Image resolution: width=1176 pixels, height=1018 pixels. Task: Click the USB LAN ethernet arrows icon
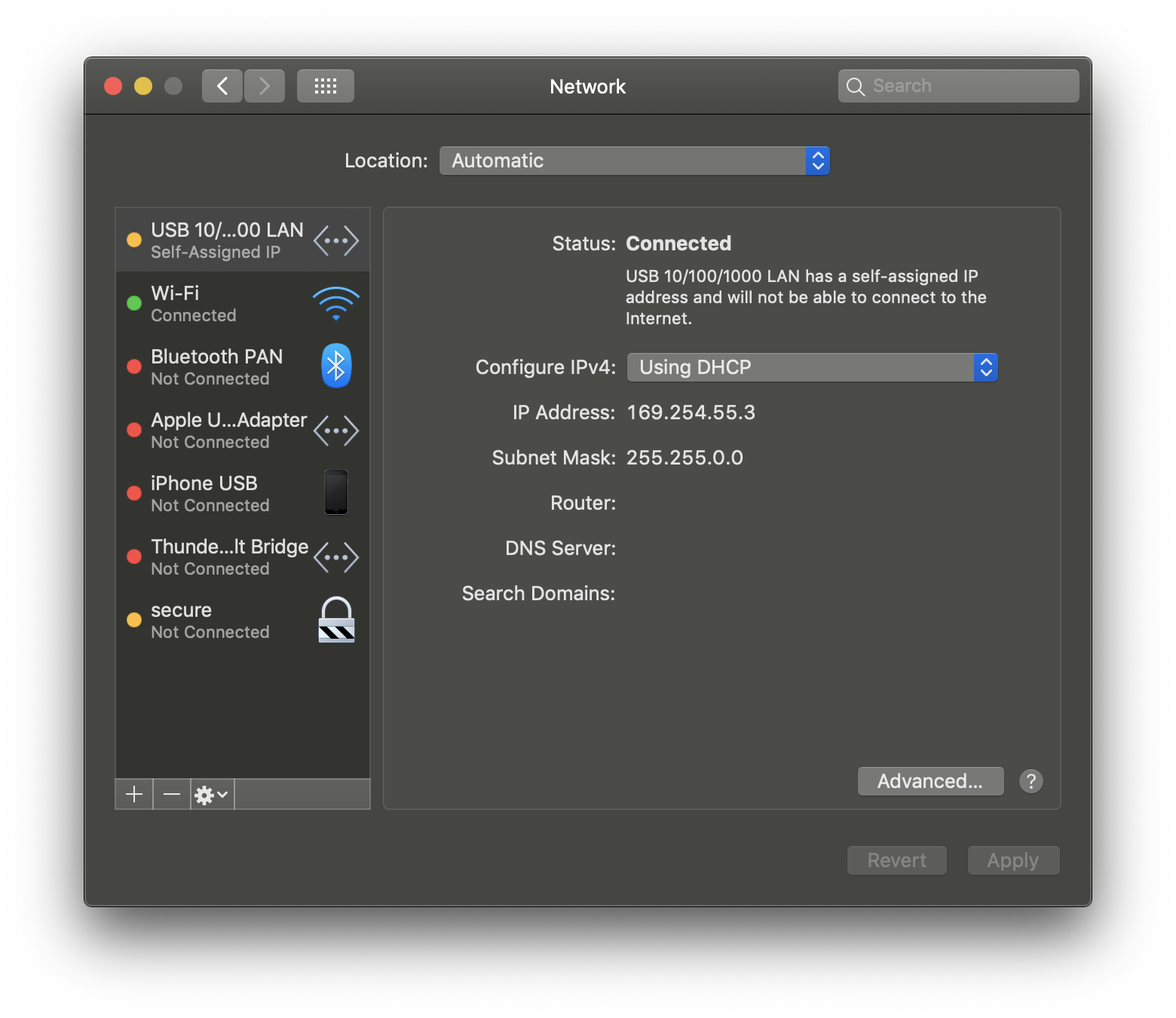336,241
